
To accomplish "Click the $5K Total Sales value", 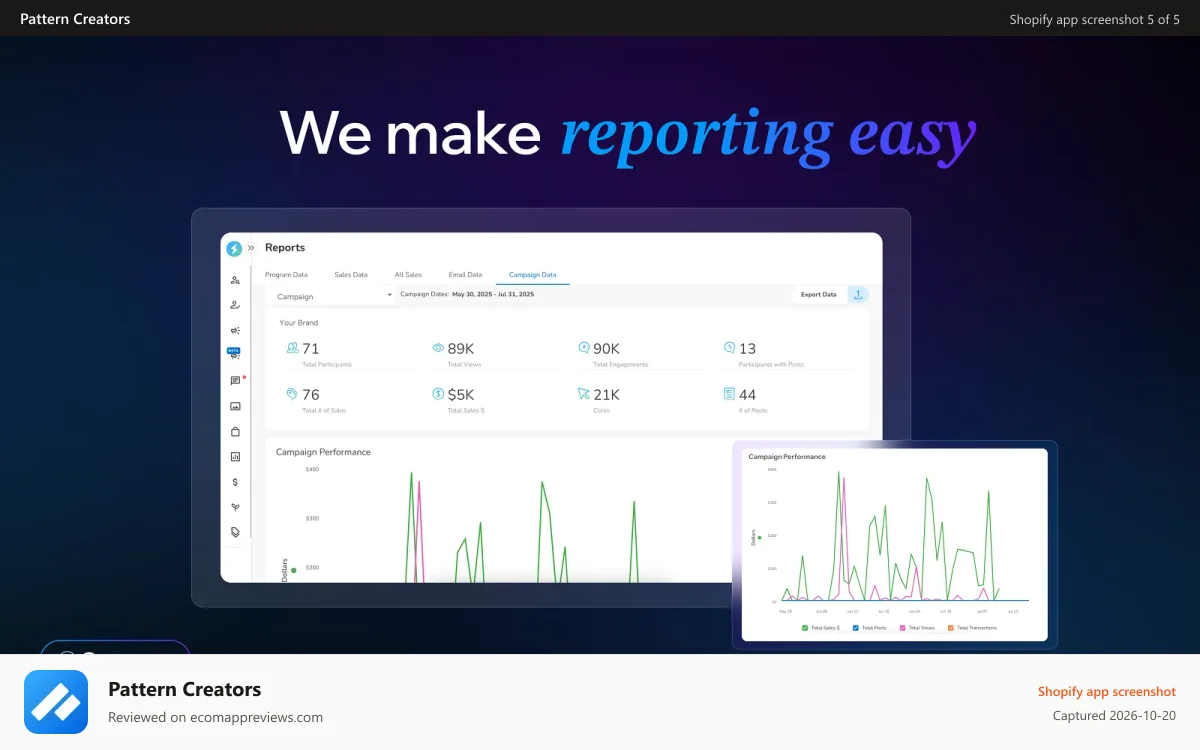I will pyautogui.click(x=461, y=395).
